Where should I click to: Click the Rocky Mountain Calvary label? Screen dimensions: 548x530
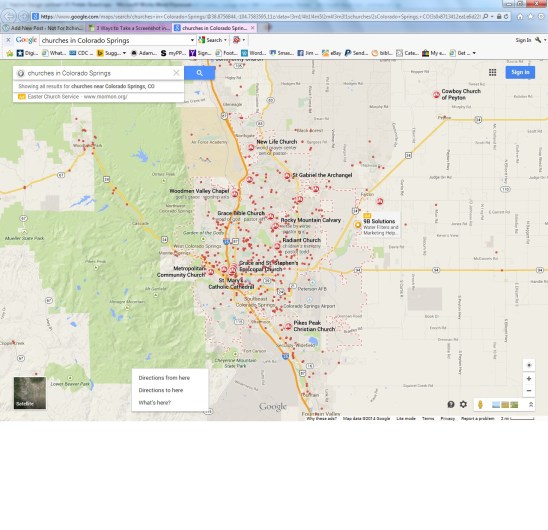tap(310, 220)
